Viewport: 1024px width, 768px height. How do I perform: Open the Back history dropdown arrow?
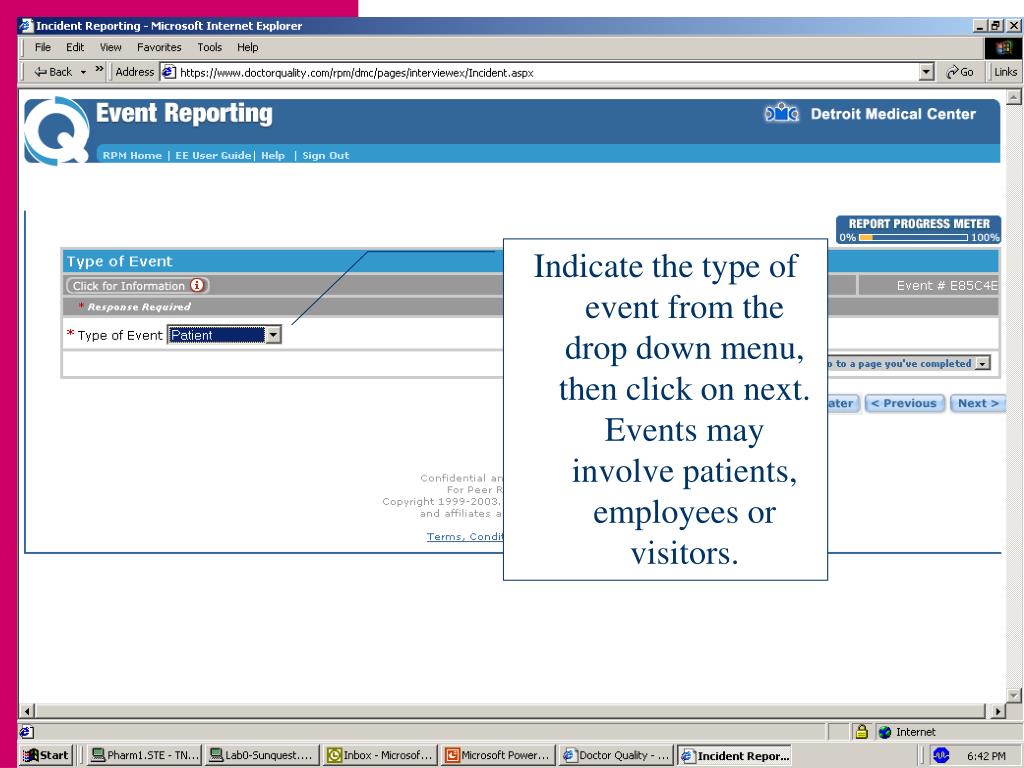(x=83, y=72)
